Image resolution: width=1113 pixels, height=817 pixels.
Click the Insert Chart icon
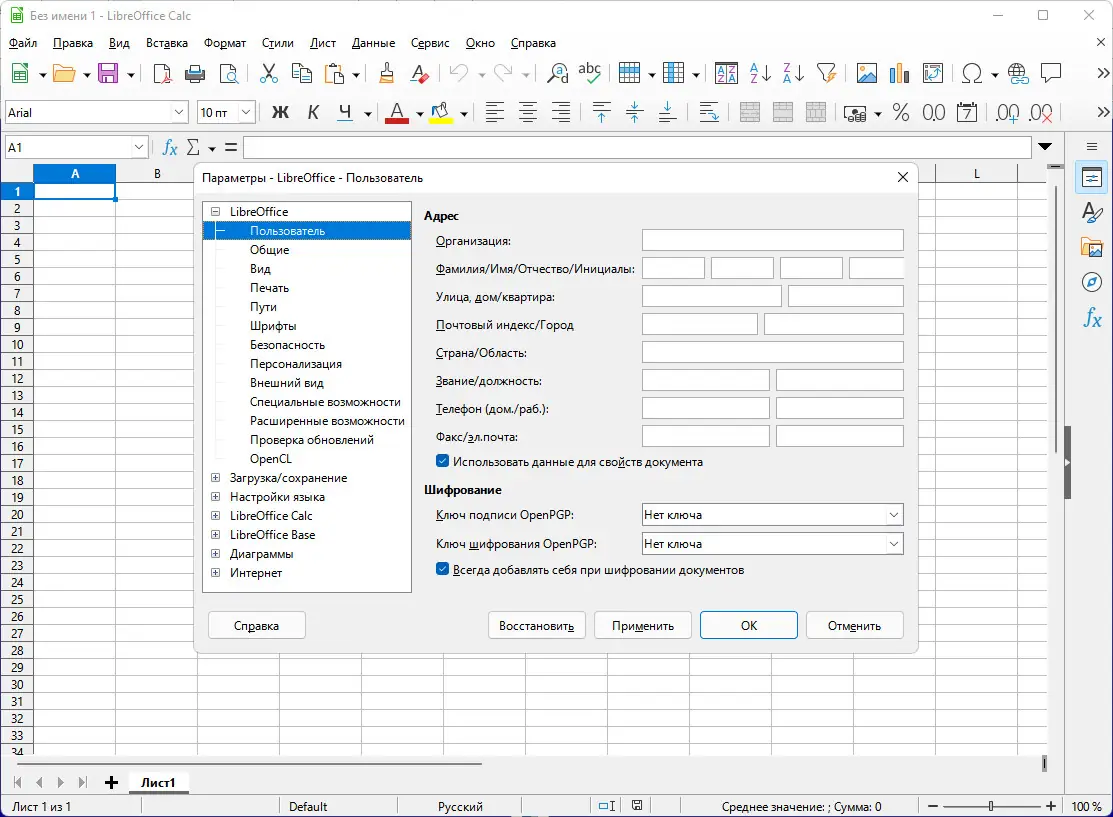coord(899,73)
